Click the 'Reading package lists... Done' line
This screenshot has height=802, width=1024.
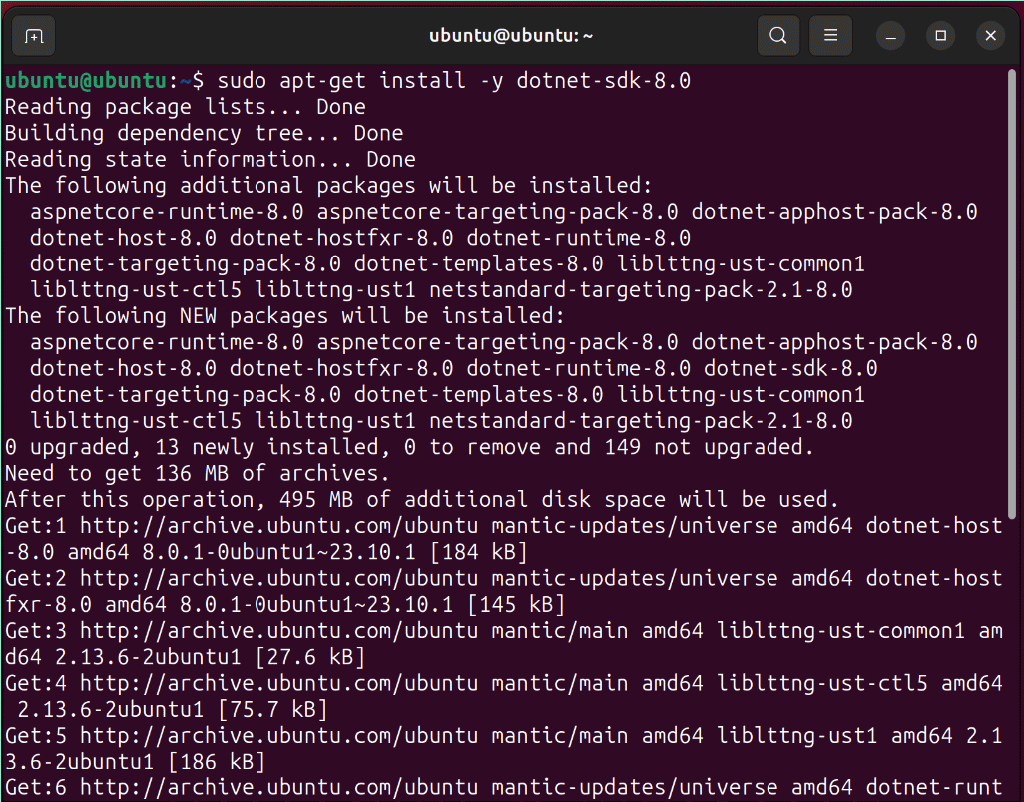point(185,107)
